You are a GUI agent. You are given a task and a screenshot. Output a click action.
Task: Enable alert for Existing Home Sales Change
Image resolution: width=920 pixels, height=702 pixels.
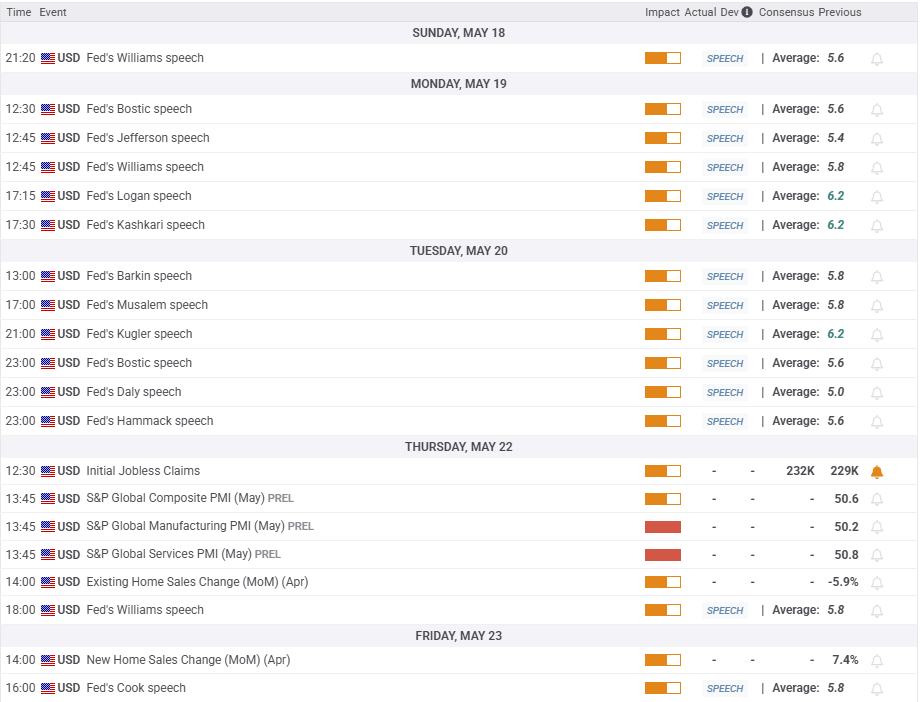point(877,582)
